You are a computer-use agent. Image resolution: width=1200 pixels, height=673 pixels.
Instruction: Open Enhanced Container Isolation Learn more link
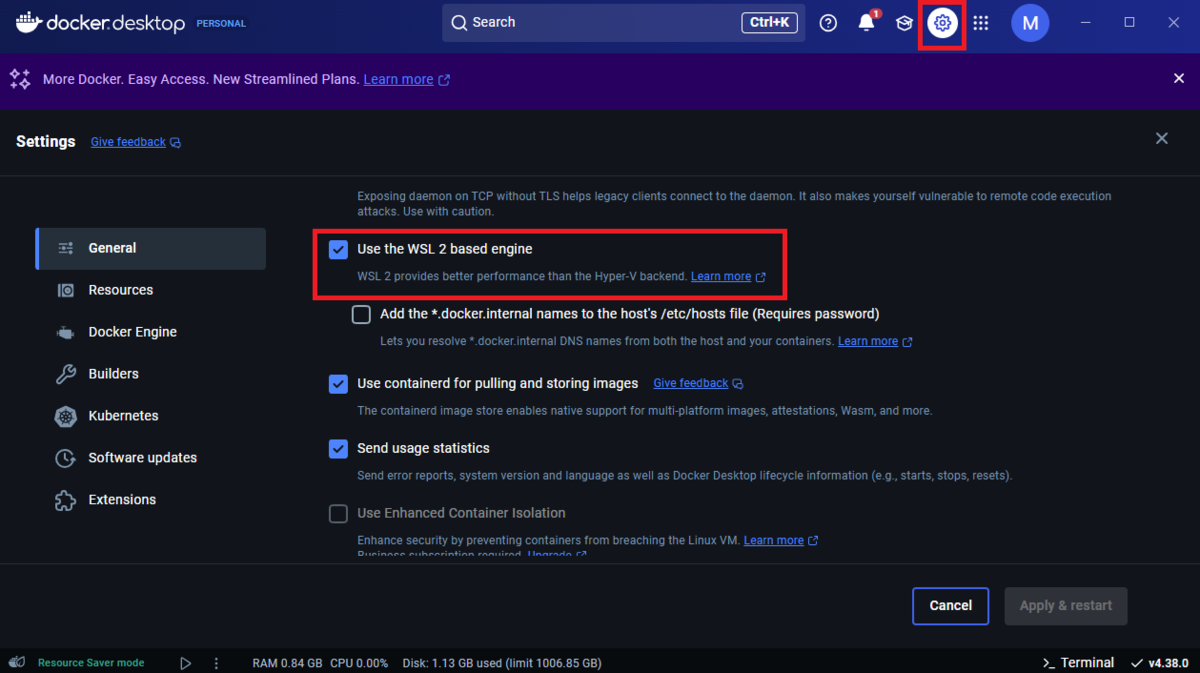[781, 541]
